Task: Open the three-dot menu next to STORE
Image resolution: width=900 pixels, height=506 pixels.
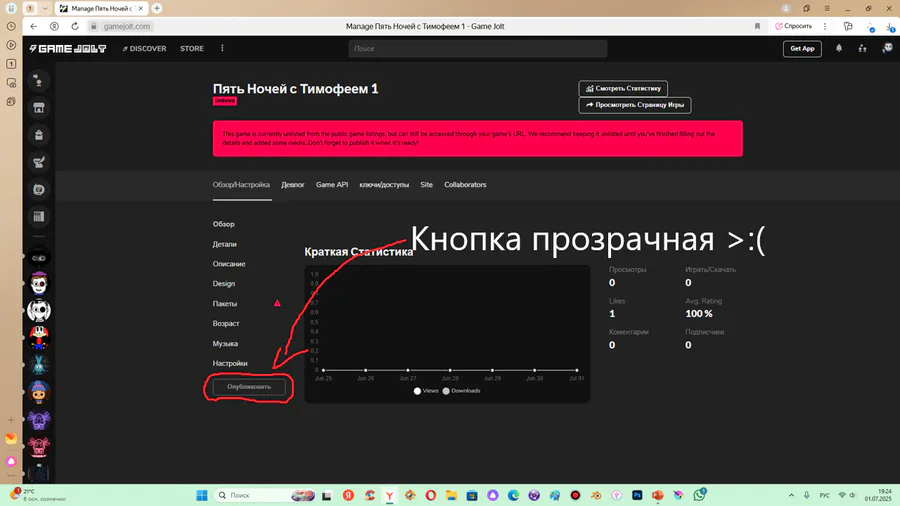Action: click(222, 48)
